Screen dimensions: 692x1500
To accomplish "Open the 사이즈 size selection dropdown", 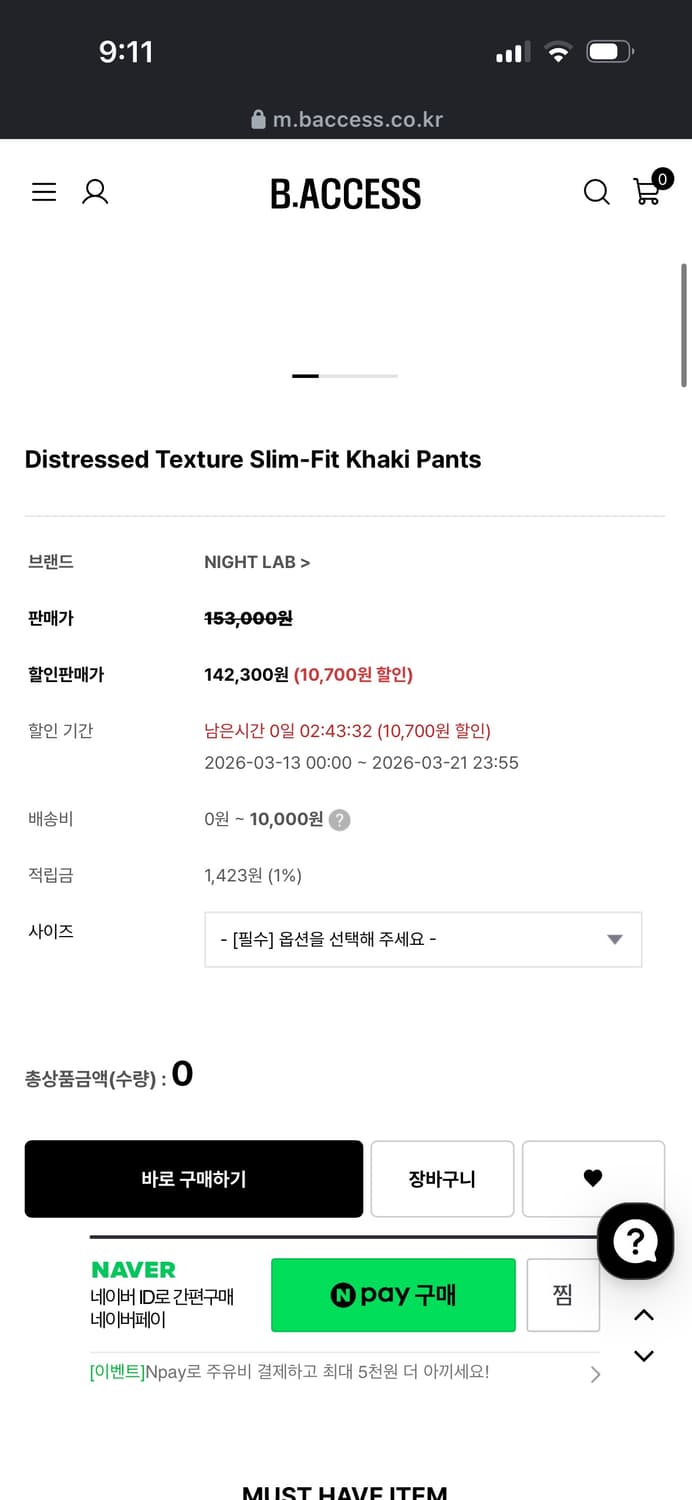I will 422,939.
